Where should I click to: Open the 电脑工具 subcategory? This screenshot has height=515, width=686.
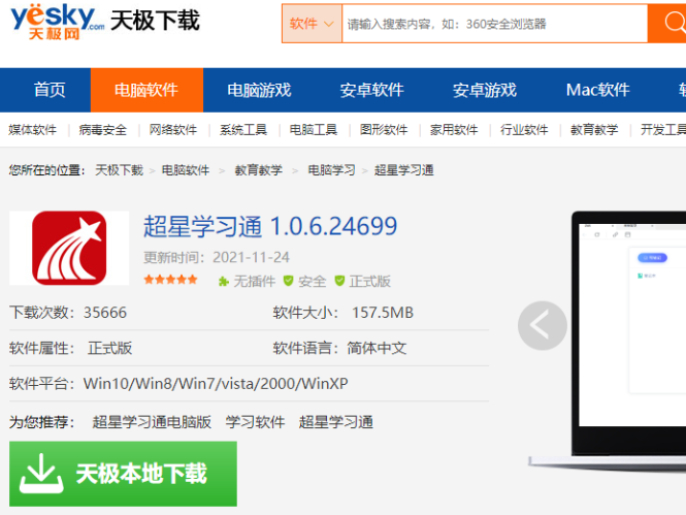pyautogui.click(x=314, y=130)
